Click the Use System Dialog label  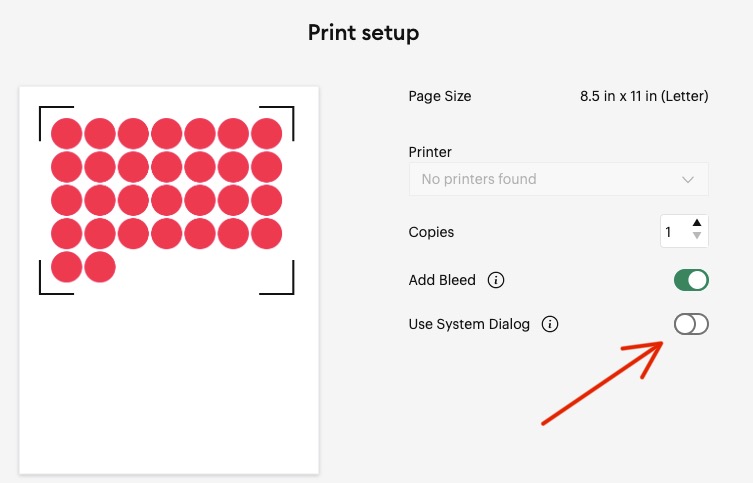pyautogui.click(x=469, y=324)
